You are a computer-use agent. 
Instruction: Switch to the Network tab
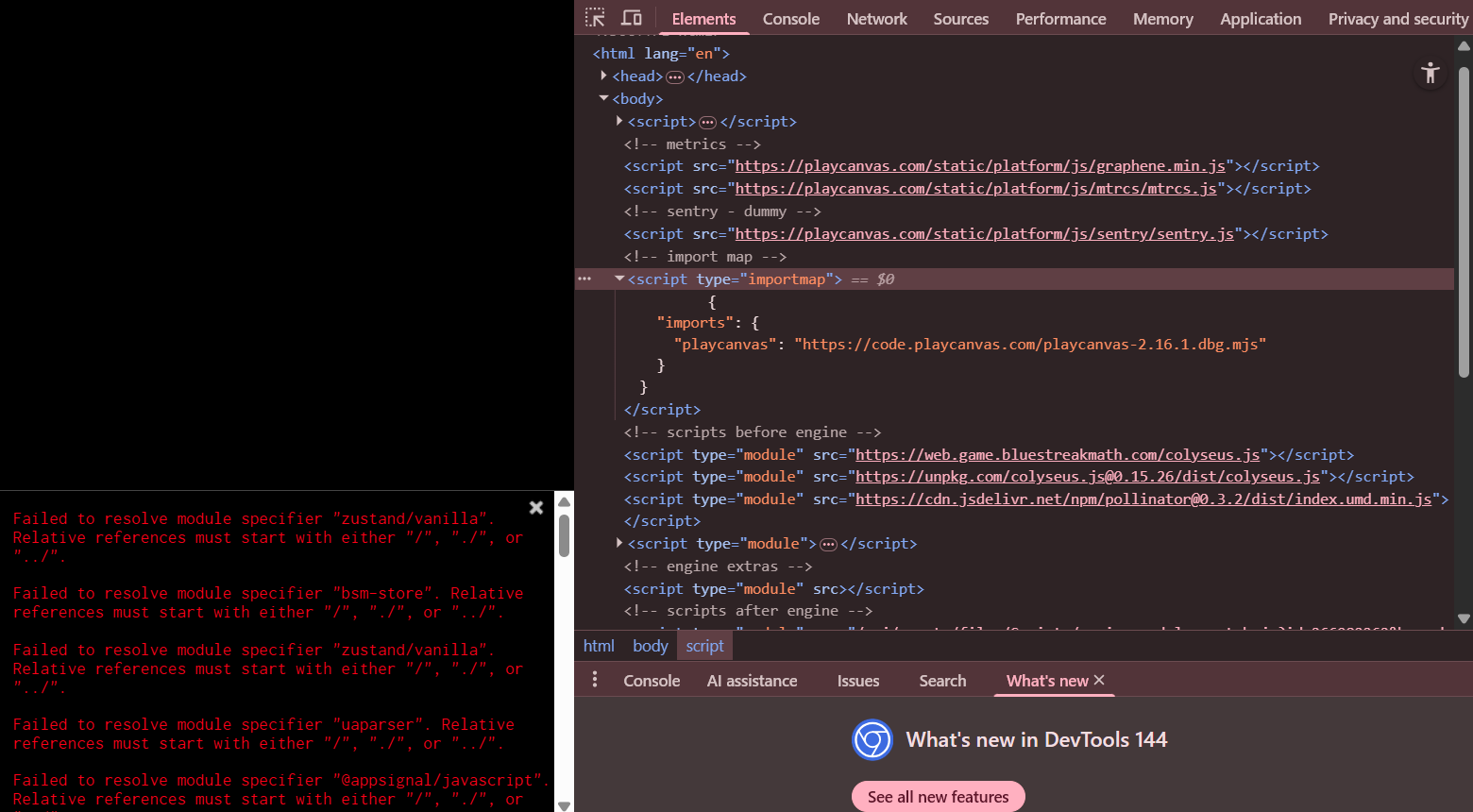[x=876, y=19]
